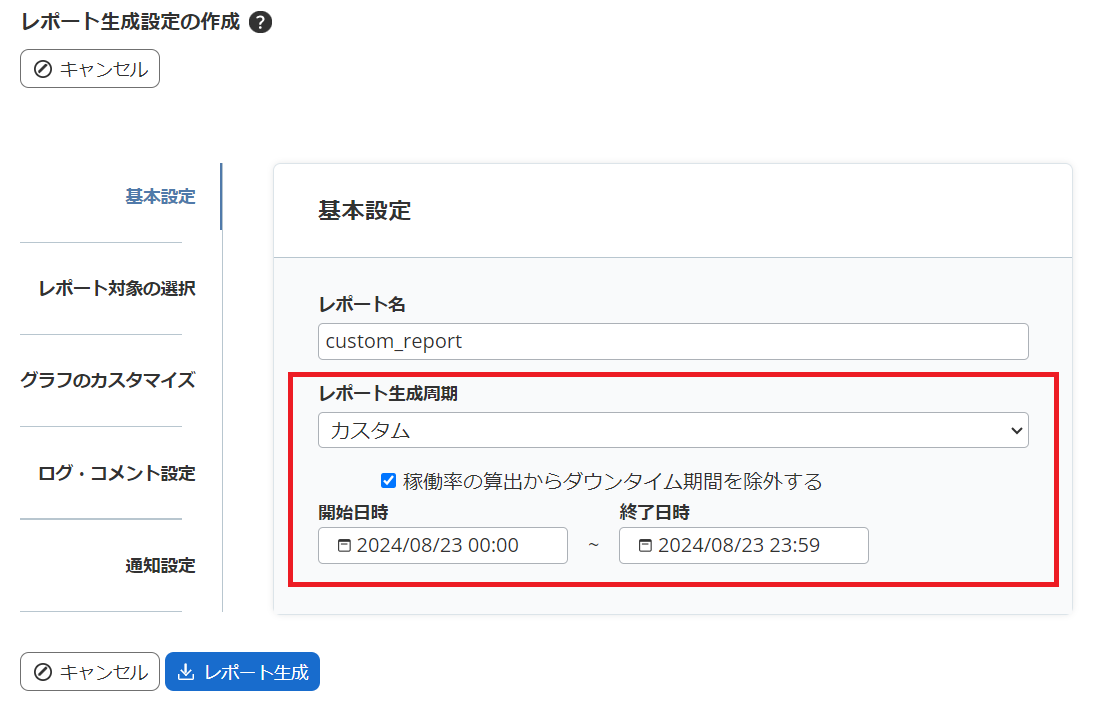Image resolution: width=1099 pixels, height=708 pixels.
Task: Cancel using the bottom キャンセル button
Action: 89,671
